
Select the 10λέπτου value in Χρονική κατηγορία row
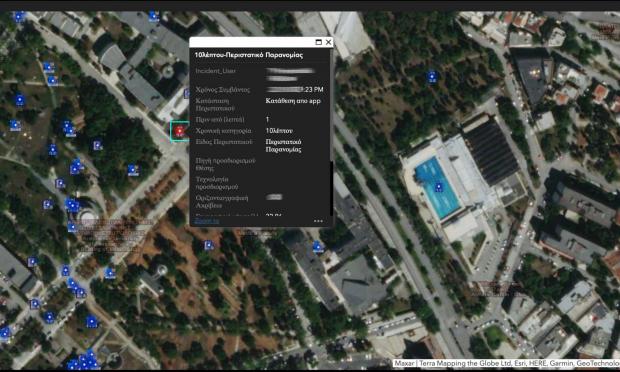279,130
